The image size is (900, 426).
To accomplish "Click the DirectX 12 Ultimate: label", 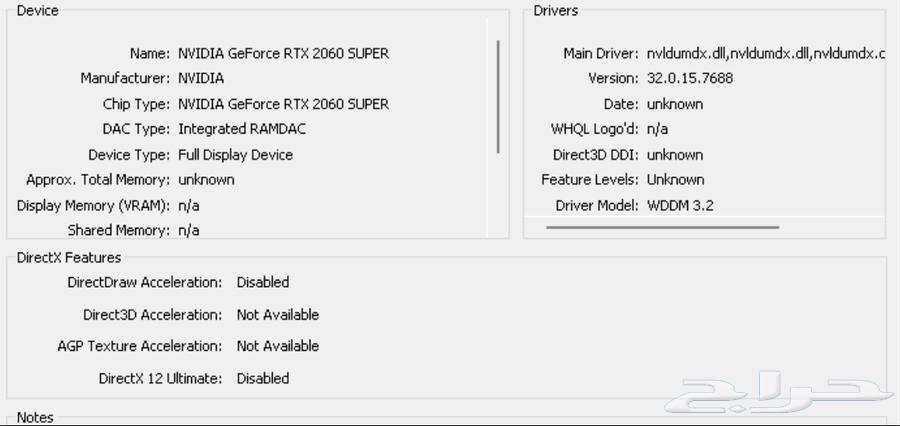I will (161, 378).
